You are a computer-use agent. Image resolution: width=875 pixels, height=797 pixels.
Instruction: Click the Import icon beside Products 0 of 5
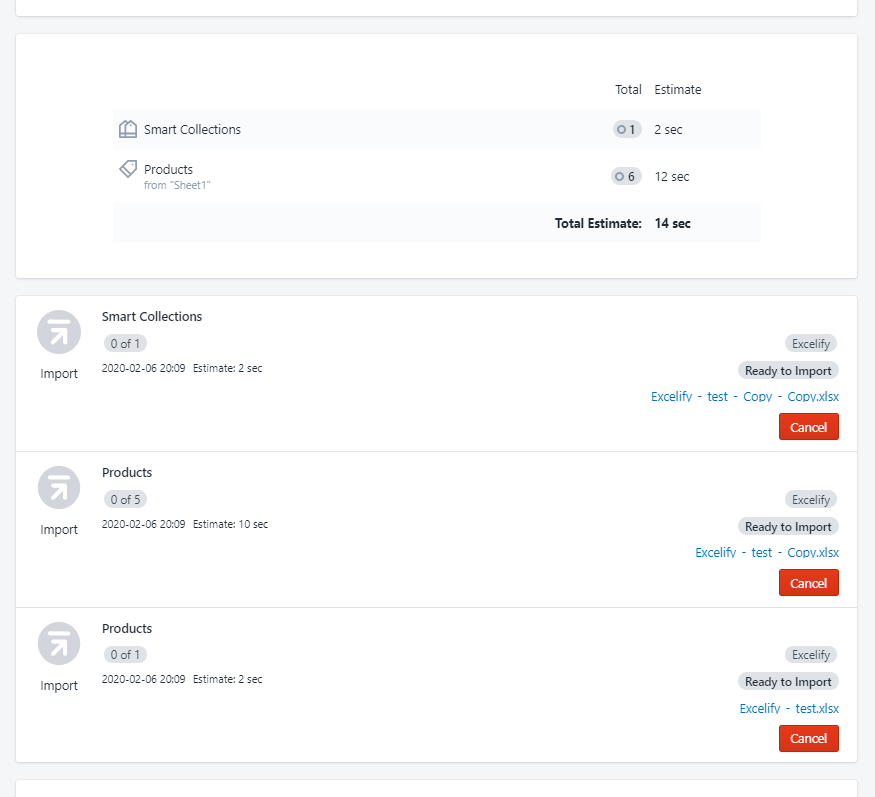pyautogui.click(x=58, y=488)
